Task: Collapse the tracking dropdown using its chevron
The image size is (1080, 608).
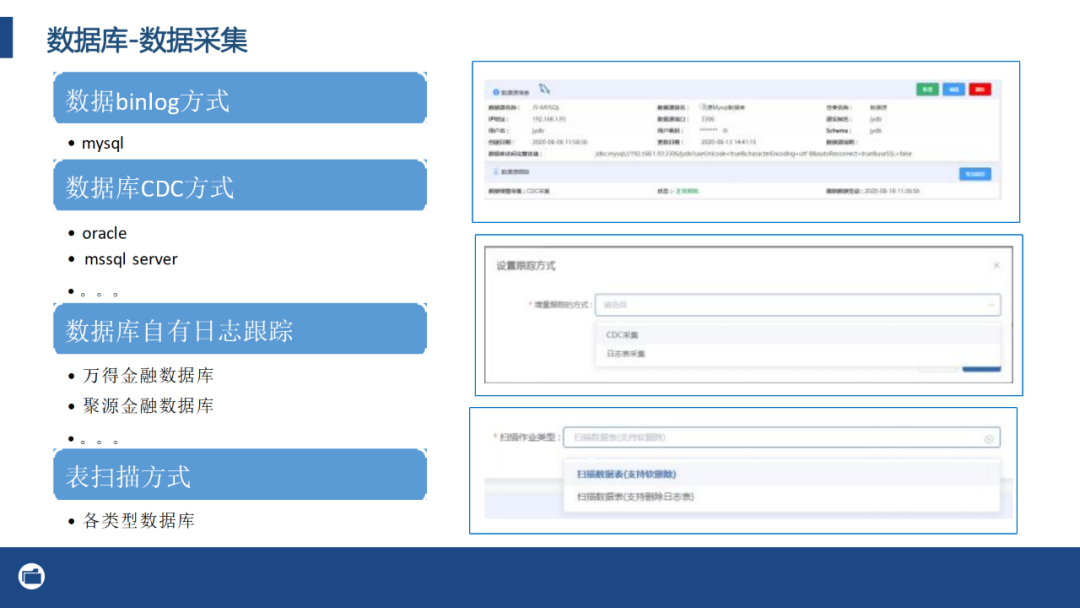Action: tap(990, 304)
